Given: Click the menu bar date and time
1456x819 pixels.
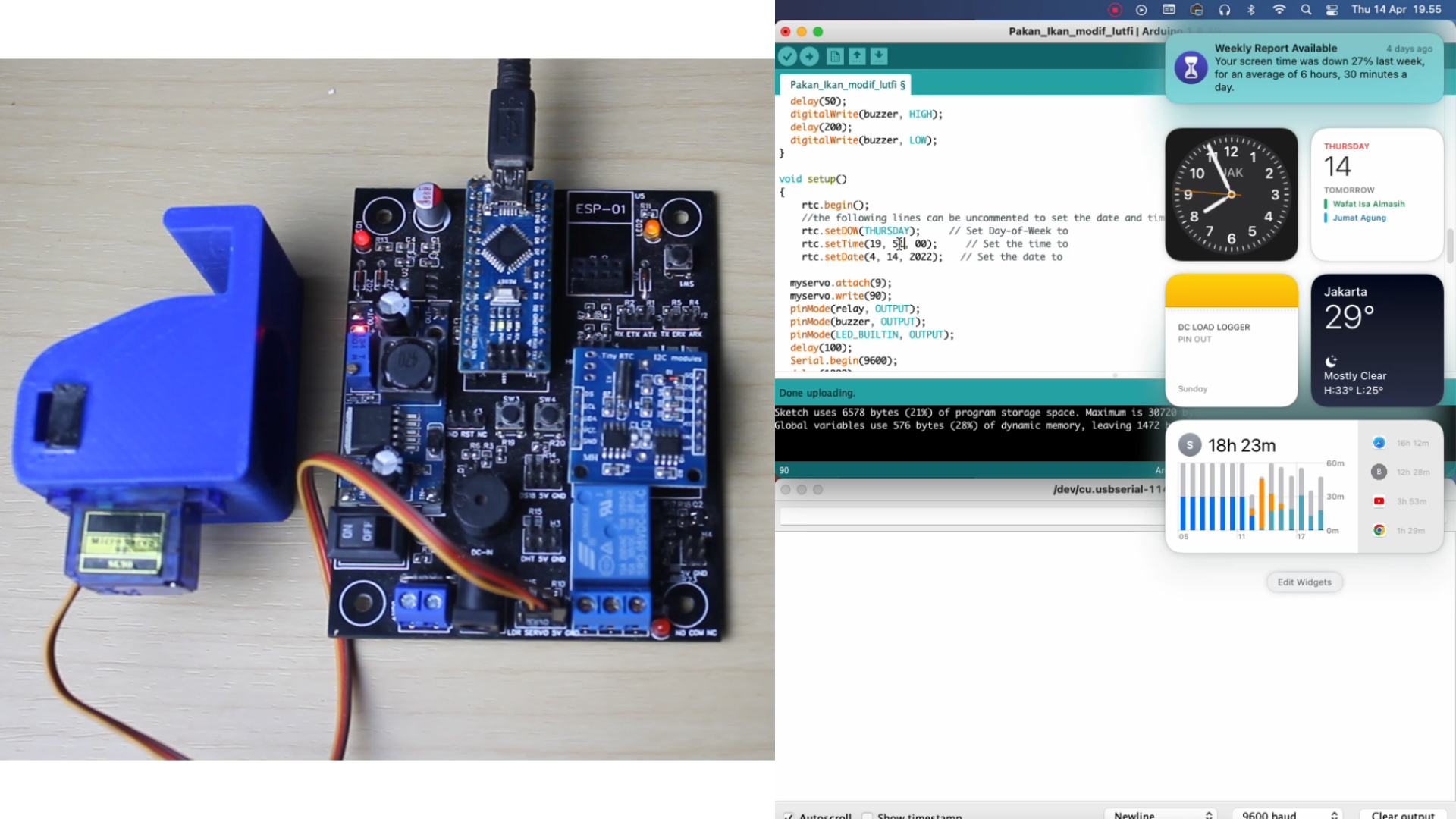Looking at the screenshot, I should click(1395, 10).
